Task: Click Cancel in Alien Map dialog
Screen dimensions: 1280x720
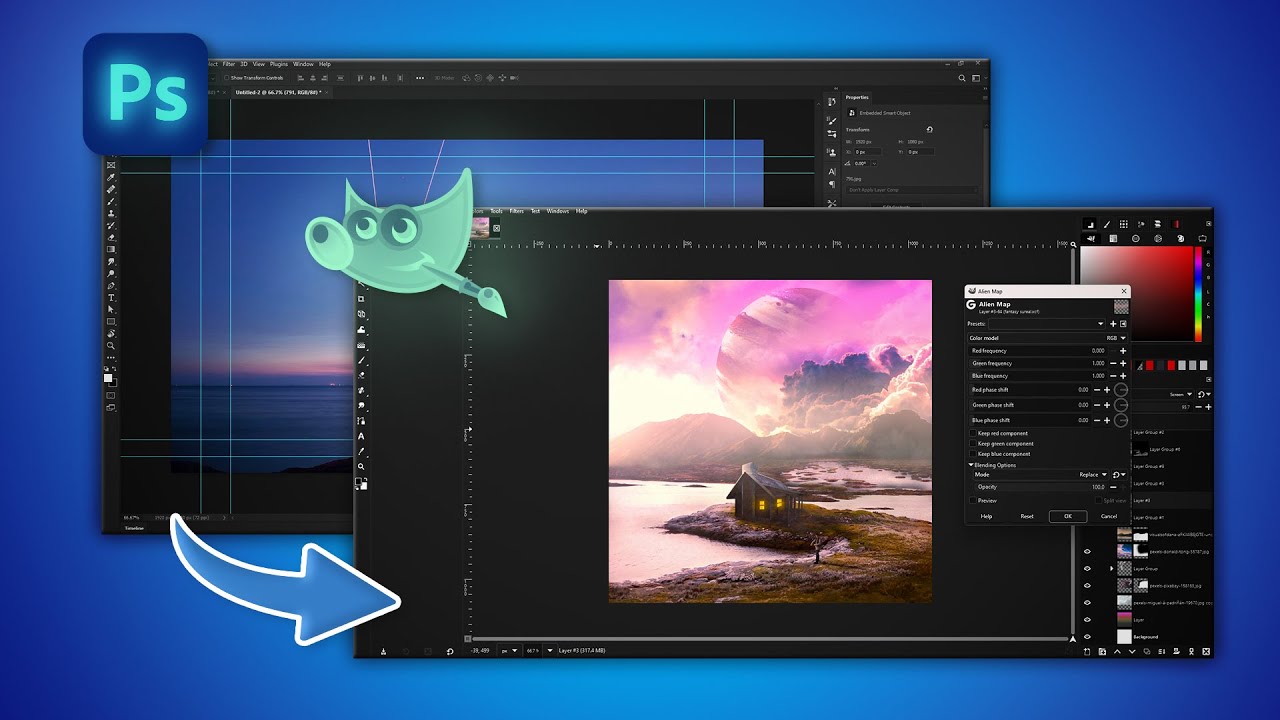Action: coord(1108,516)
